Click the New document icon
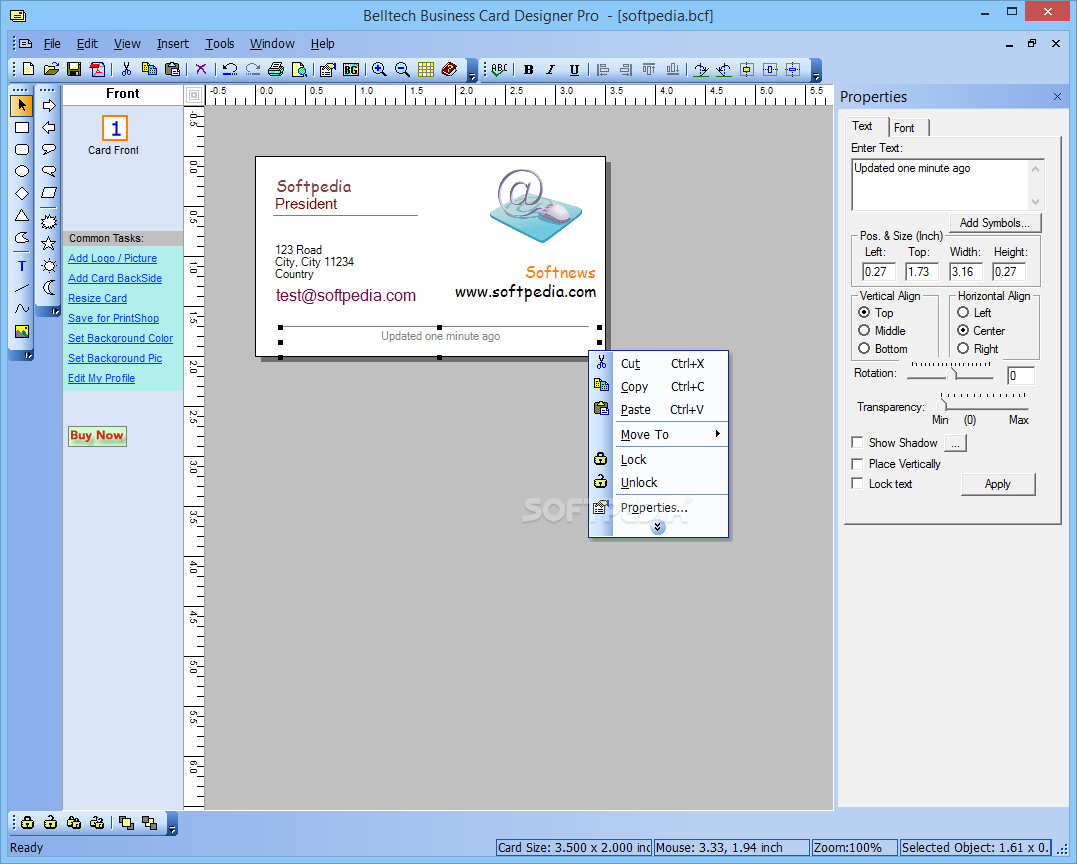The height and width of the screenshot is (864, 1077). pyautogui.click(x=28, y=69)
